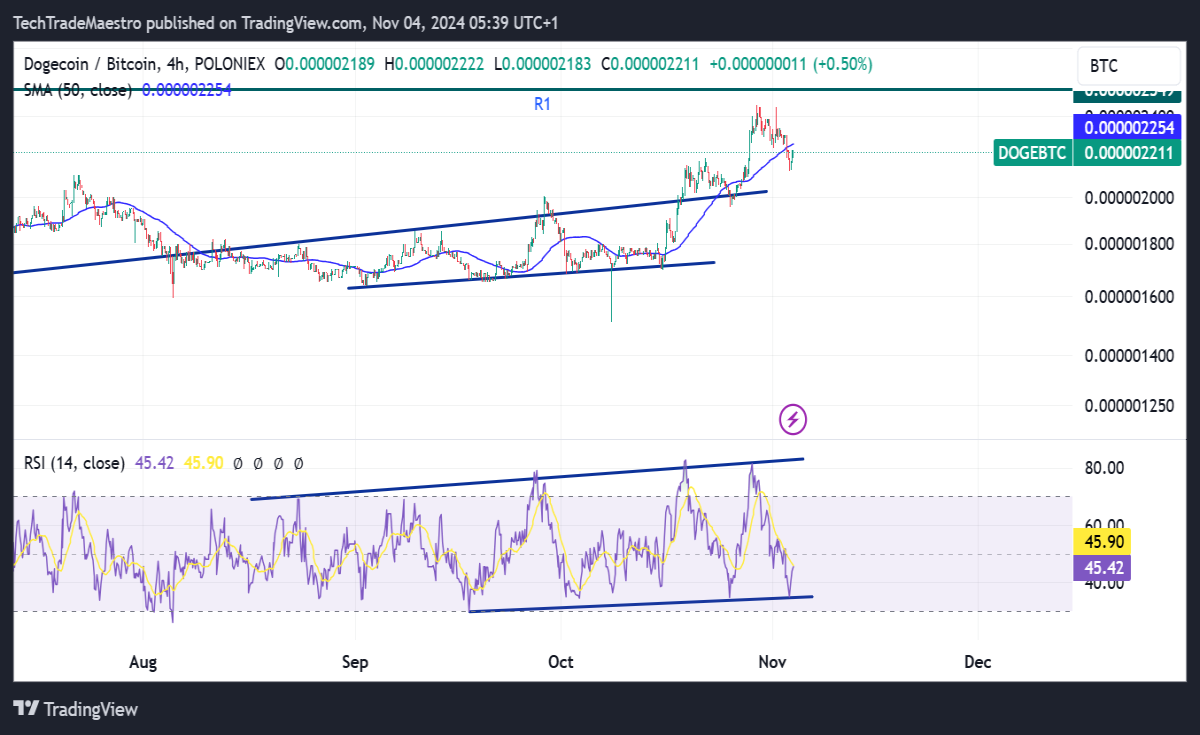The image size is (1200, 735).
Task: Select the RSI (14, close) indicator legend
Action: 75,463
